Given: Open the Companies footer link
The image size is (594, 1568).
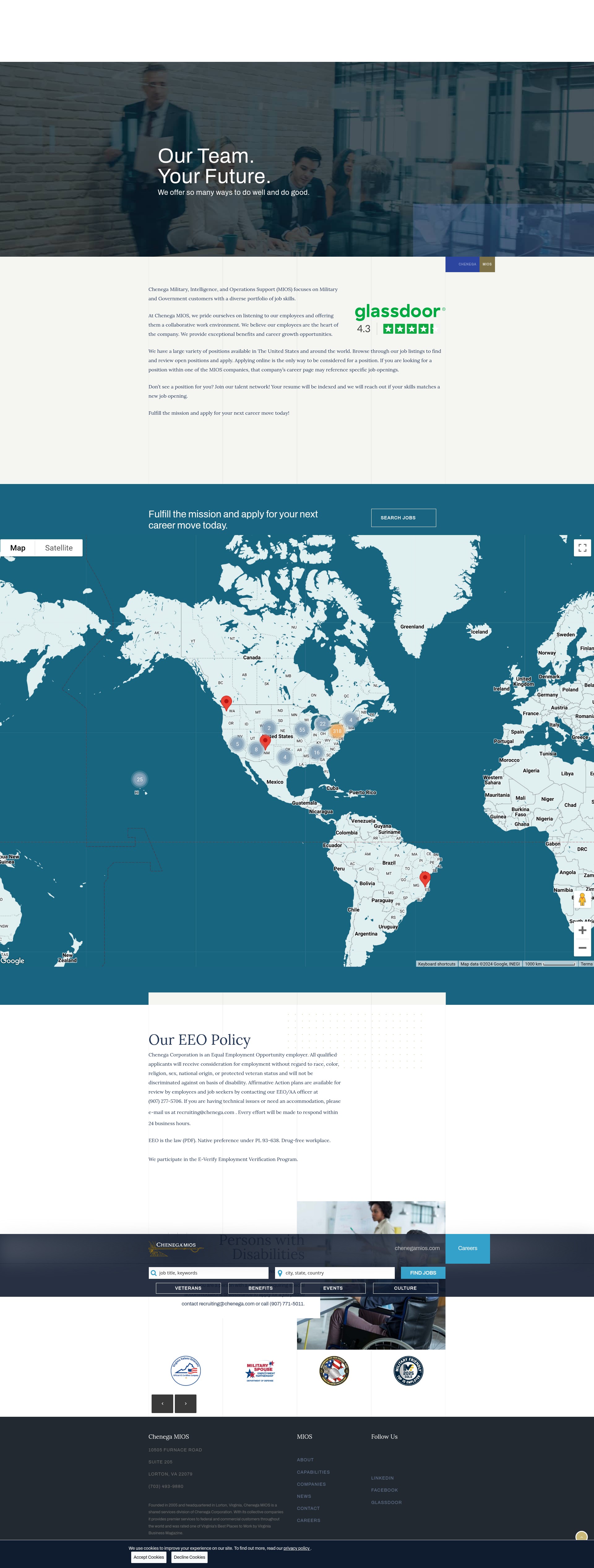Looking at the screenshot, I should [312, 1484].
